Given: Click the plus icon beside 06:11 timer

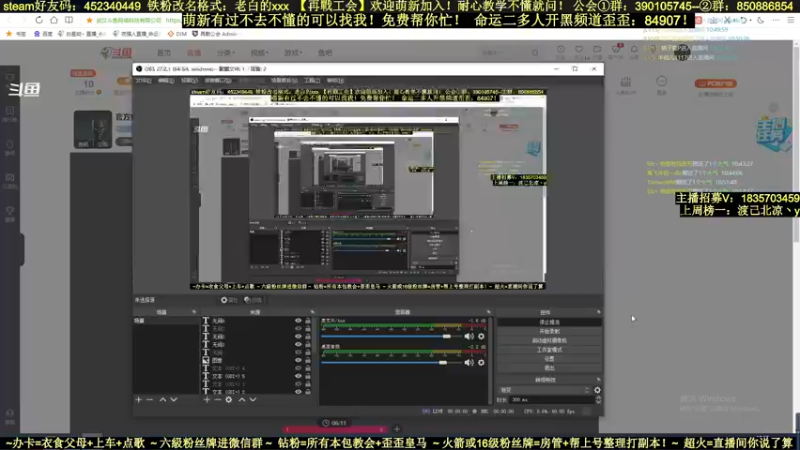Looking at the screenshot, I should point(396,429).
